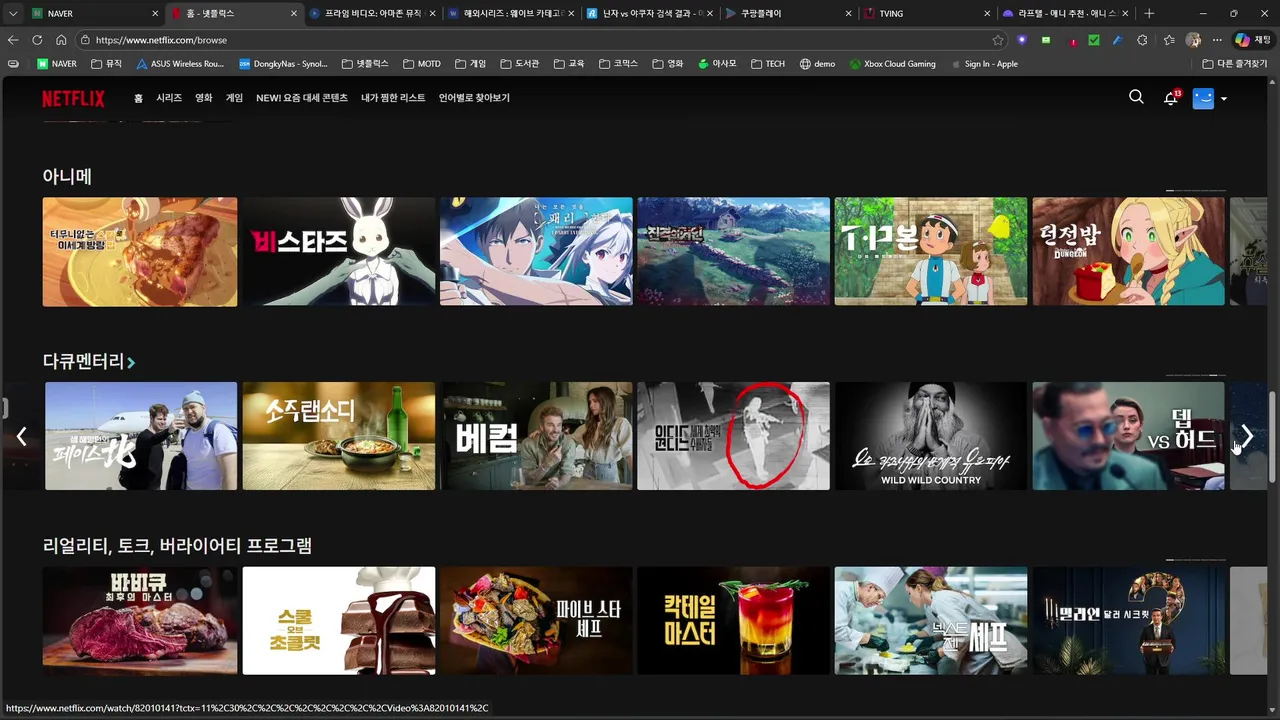Open NEW! 요즘 대세 콘텐츠 menu
Viewport: 1280px width, 720px height.
(302, 98)
